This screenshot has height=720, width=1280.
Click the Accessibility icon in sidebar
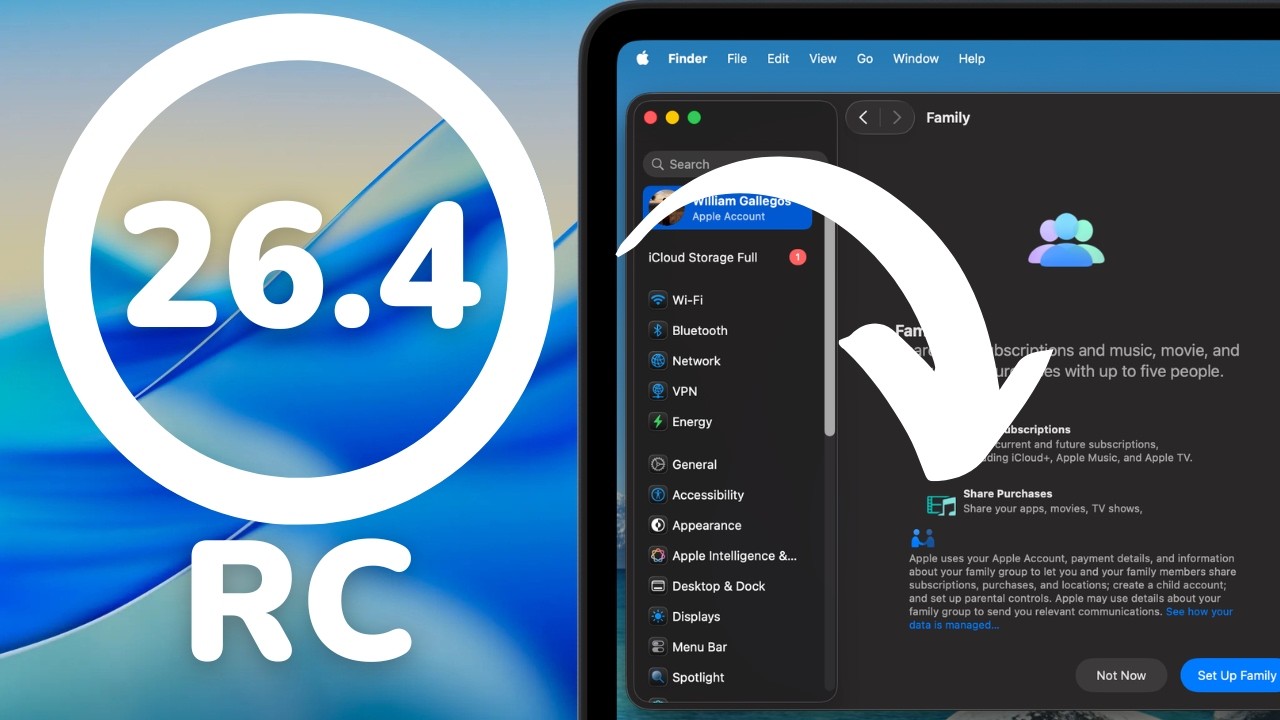coord(658,495)
